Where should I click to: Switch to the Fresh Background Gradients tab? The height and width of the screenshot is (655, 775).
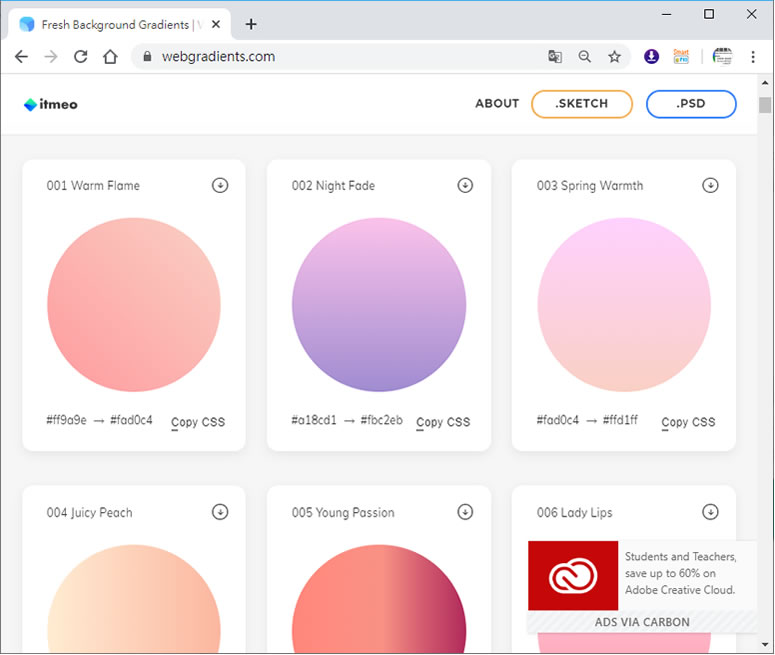[x=120, y=24]
